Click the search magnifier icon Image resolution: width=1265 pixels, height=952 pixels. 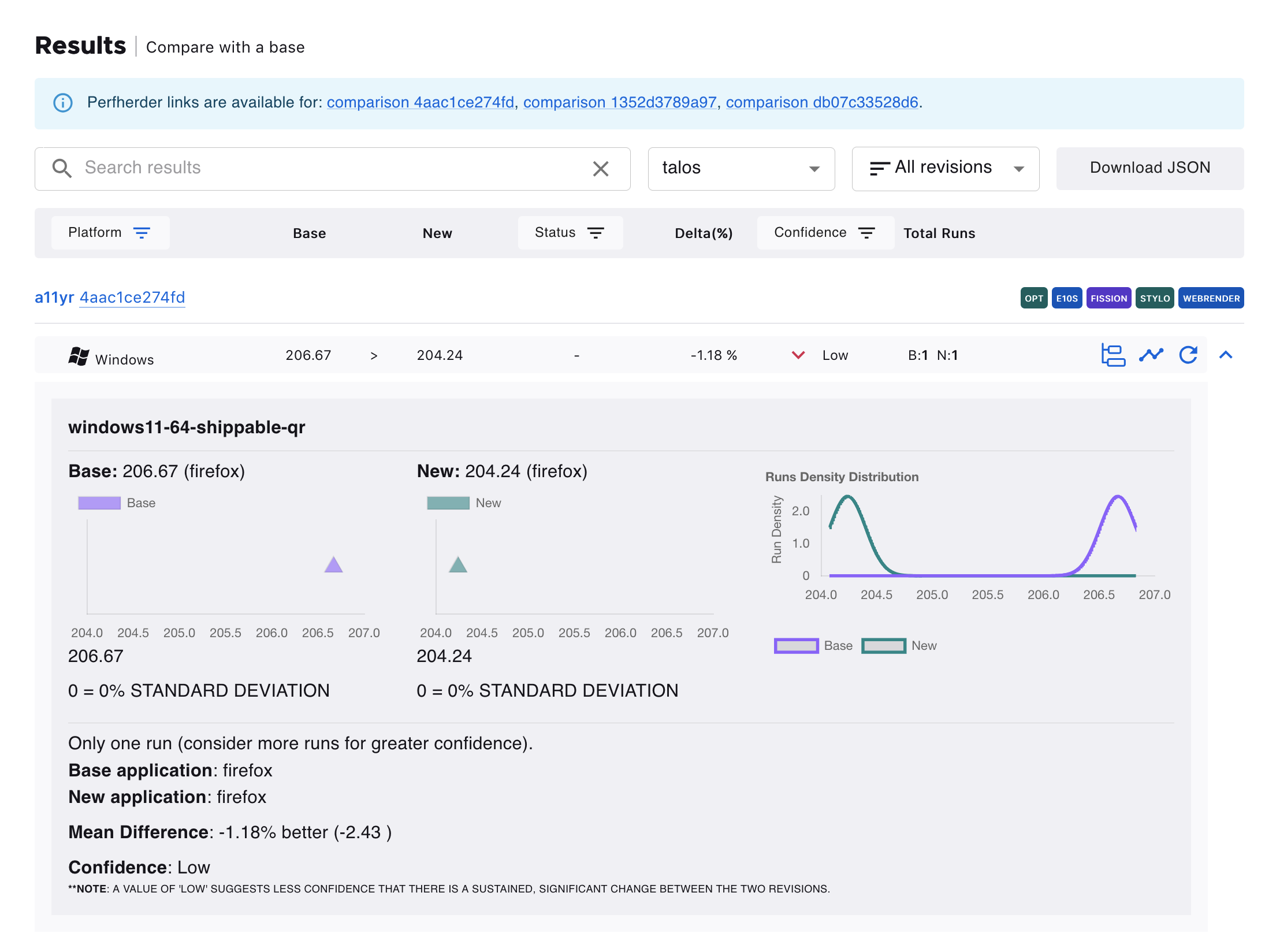coord(62,168)
